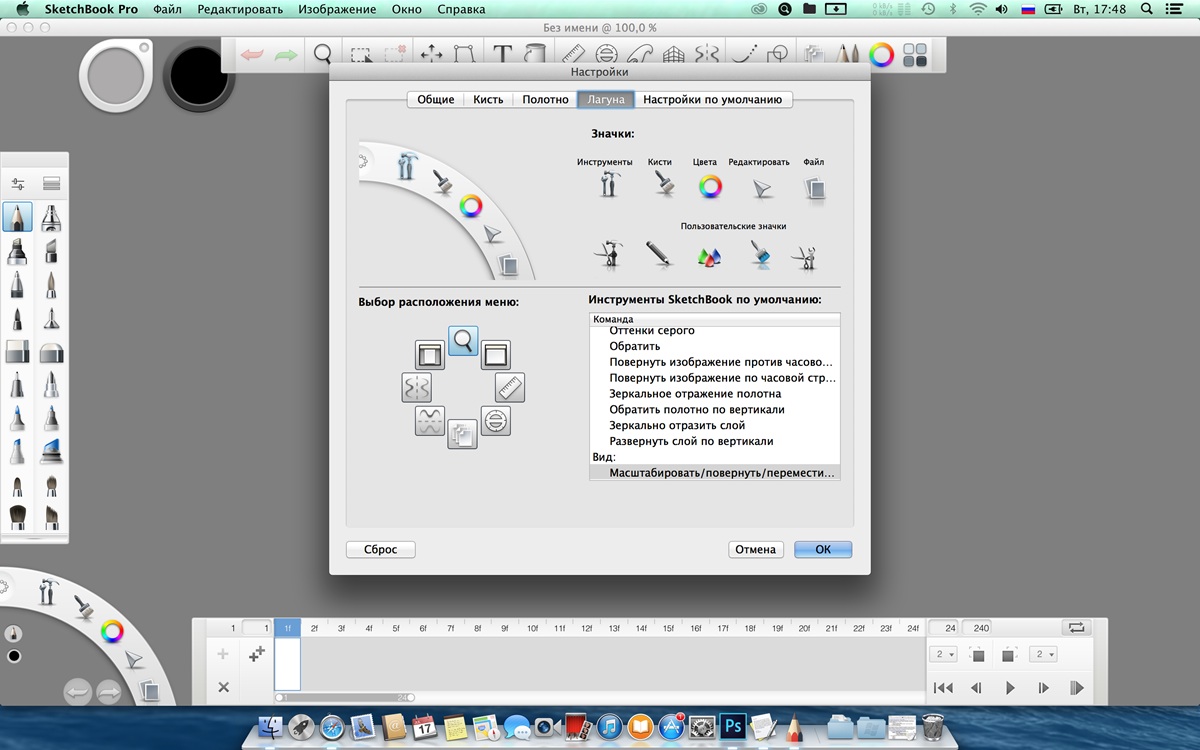Click the black color puck
This screenshot has width=1200, height=750.
coord(198,75)
